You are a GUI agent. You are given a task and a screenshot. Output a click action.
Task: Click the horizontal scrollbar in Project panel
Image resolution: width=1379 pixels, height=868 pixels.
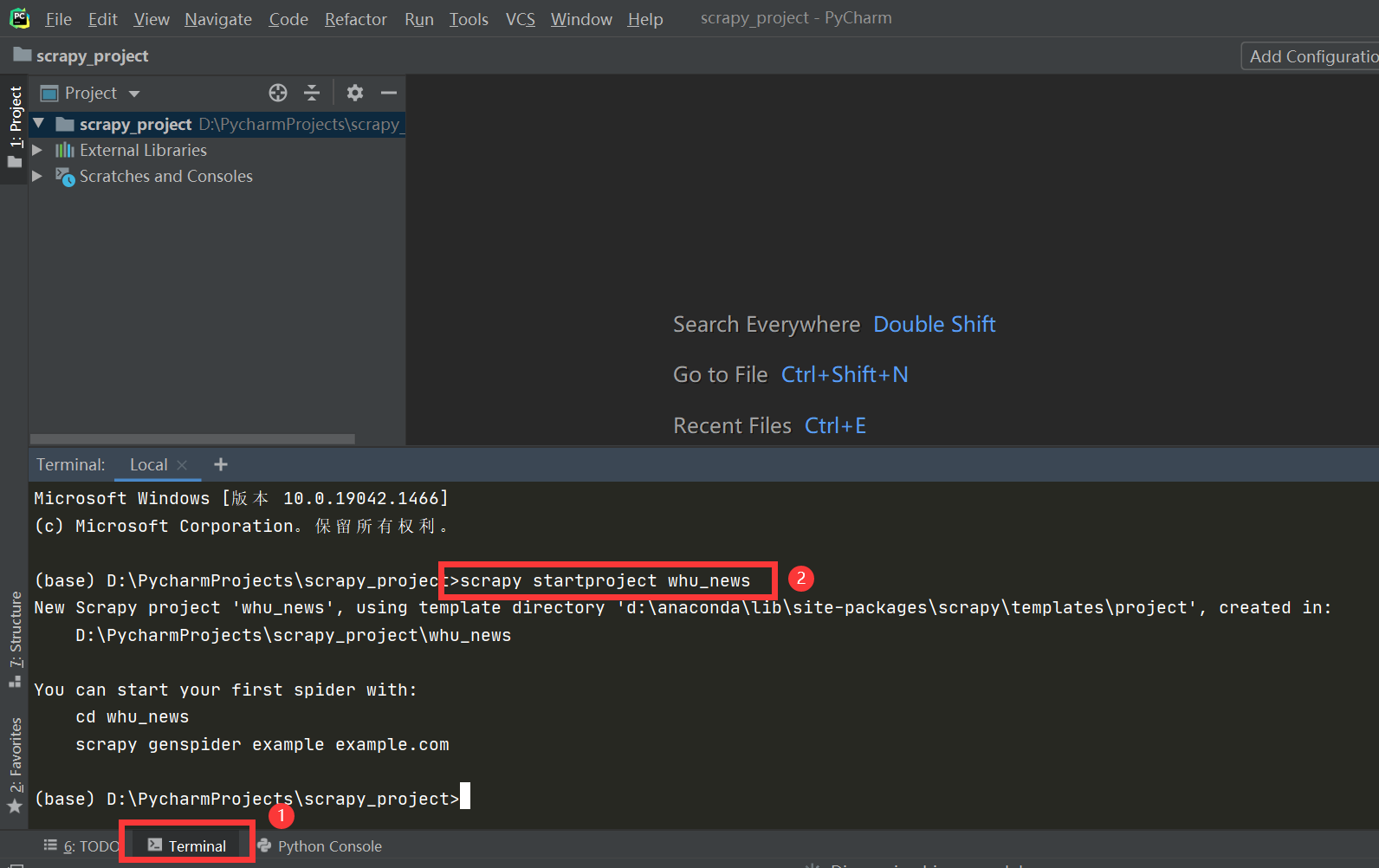pos(192,439)
